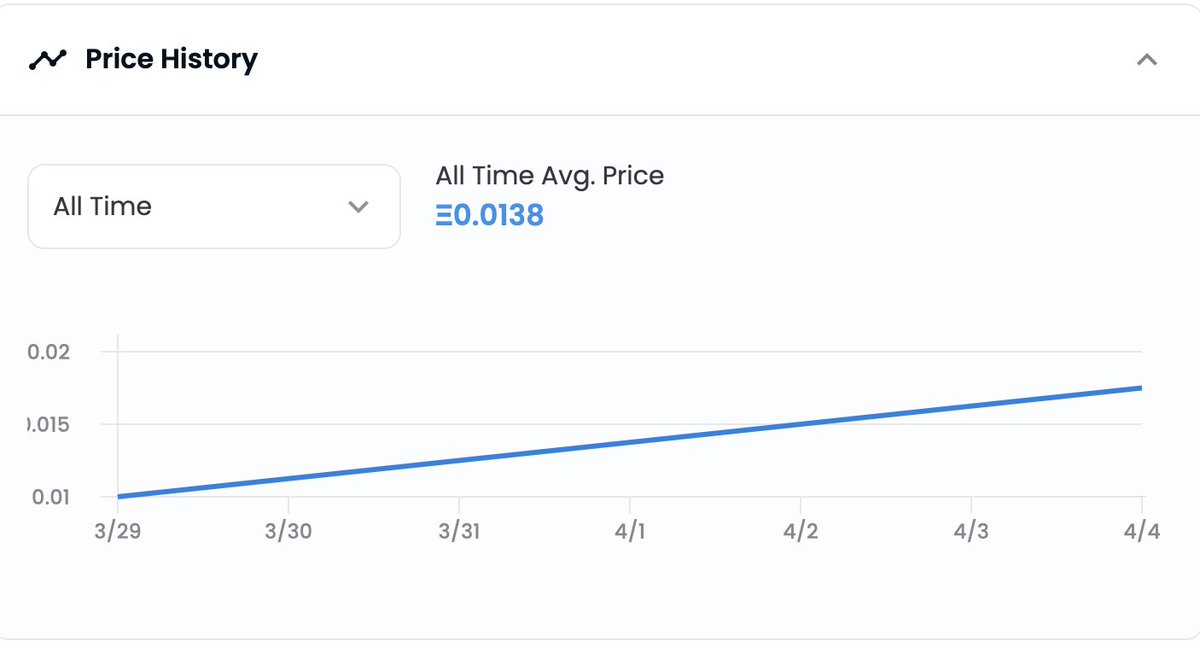Click the blue price line above 4/1
Image resolution: width=1200 pixels, height=647 pixels.
tap(630, 442)
